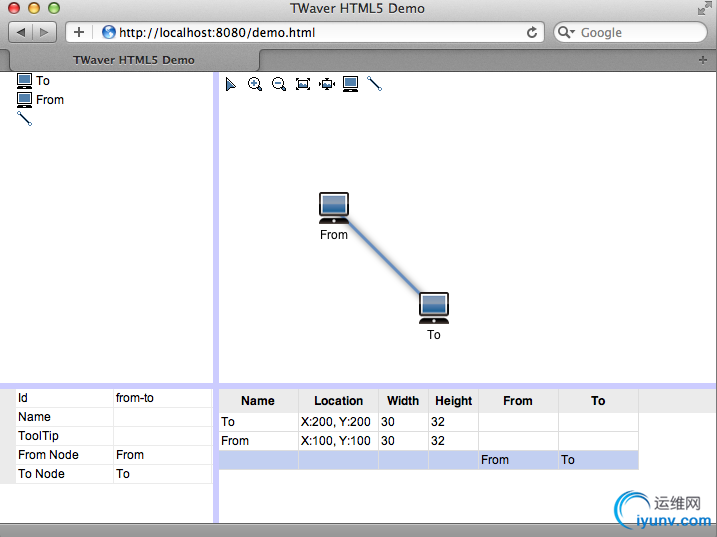Click the Id property label

(x=23, y=398)
